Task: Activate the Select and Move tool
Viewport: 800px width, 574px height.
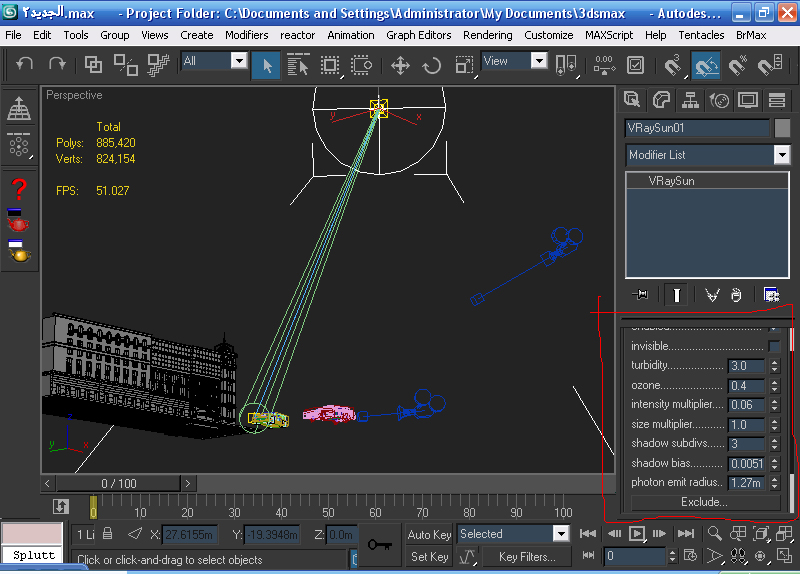Action: 401,65
